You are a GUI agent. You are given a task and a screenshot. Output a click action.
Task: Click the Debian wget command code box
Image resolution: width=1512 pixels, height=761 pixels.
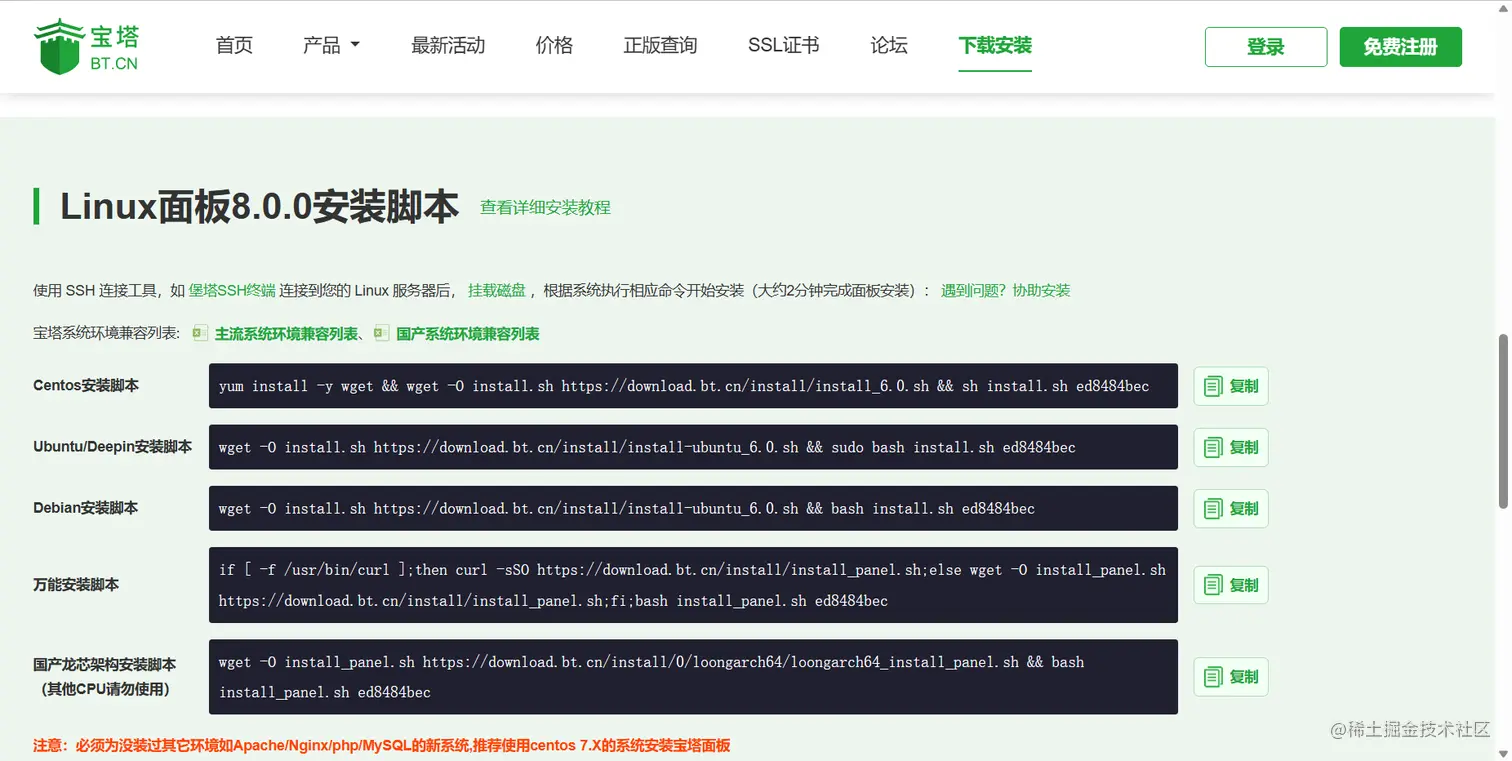point(693,508)
